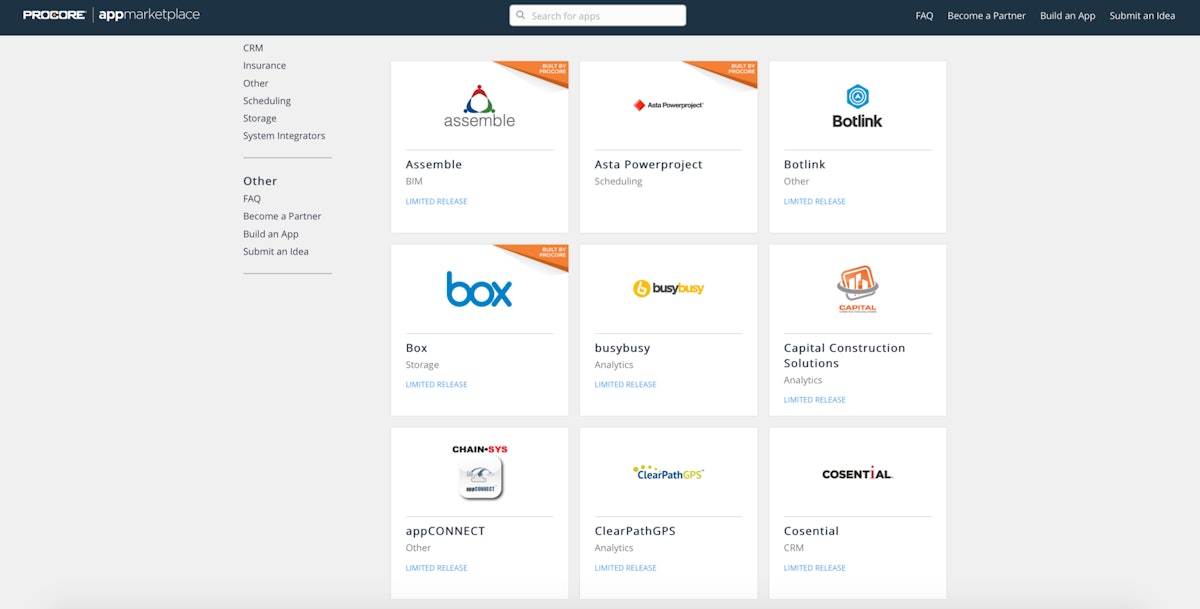Open Build an App from top navigation
This screenshot has height=609, width=1200.
(x=1067, y=16)
